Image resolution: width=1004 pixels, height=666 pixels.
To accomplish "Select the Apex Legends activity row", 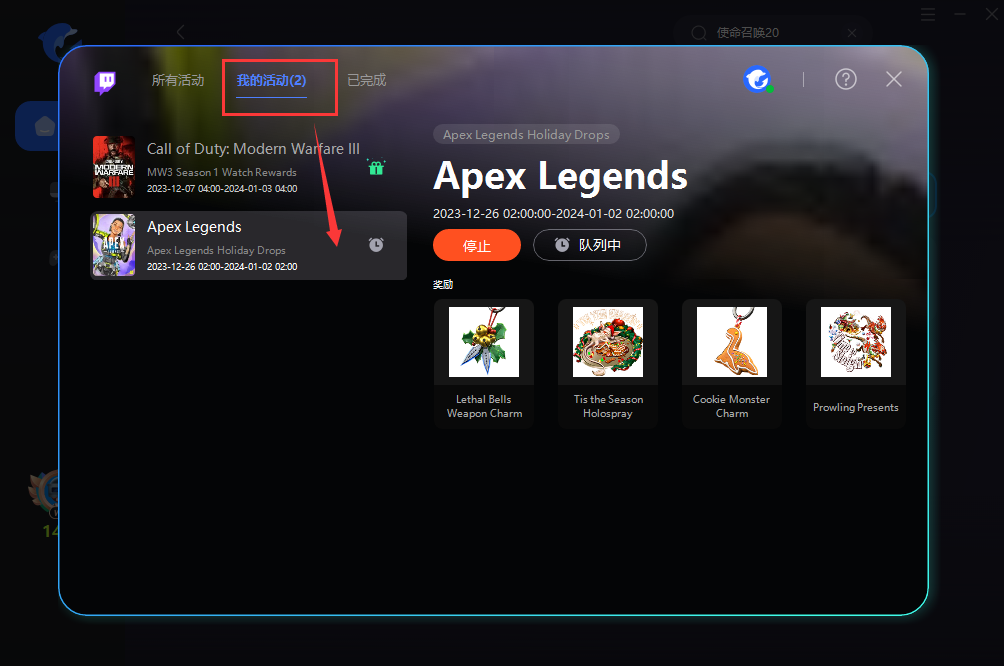I will coord(248,245).
